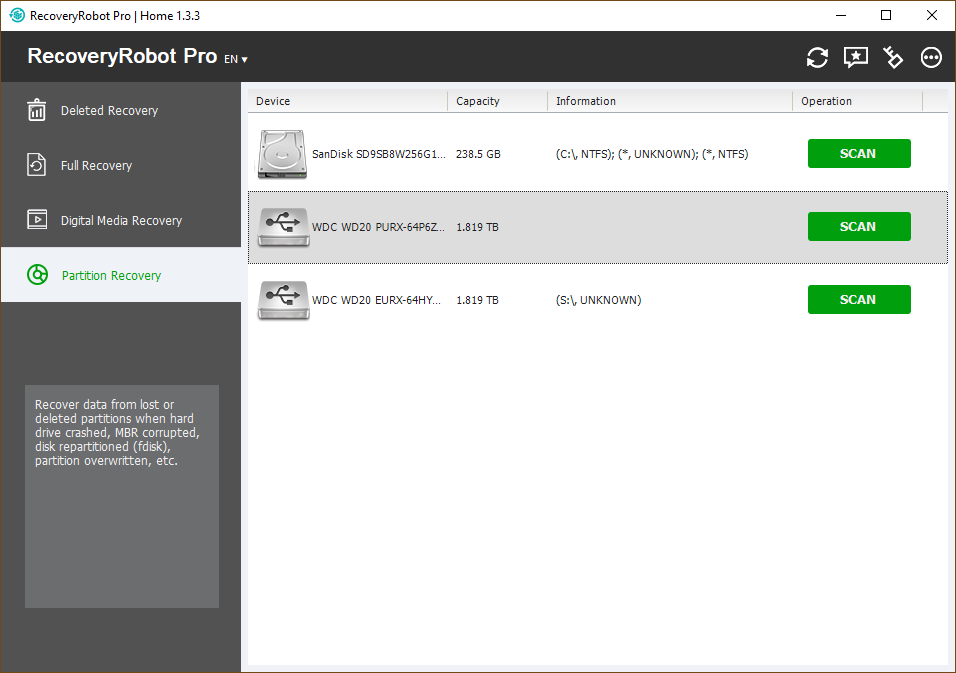Viewport: 956px width, 673px height.
Task: Click the Operation column header
Action: point(856,101)
